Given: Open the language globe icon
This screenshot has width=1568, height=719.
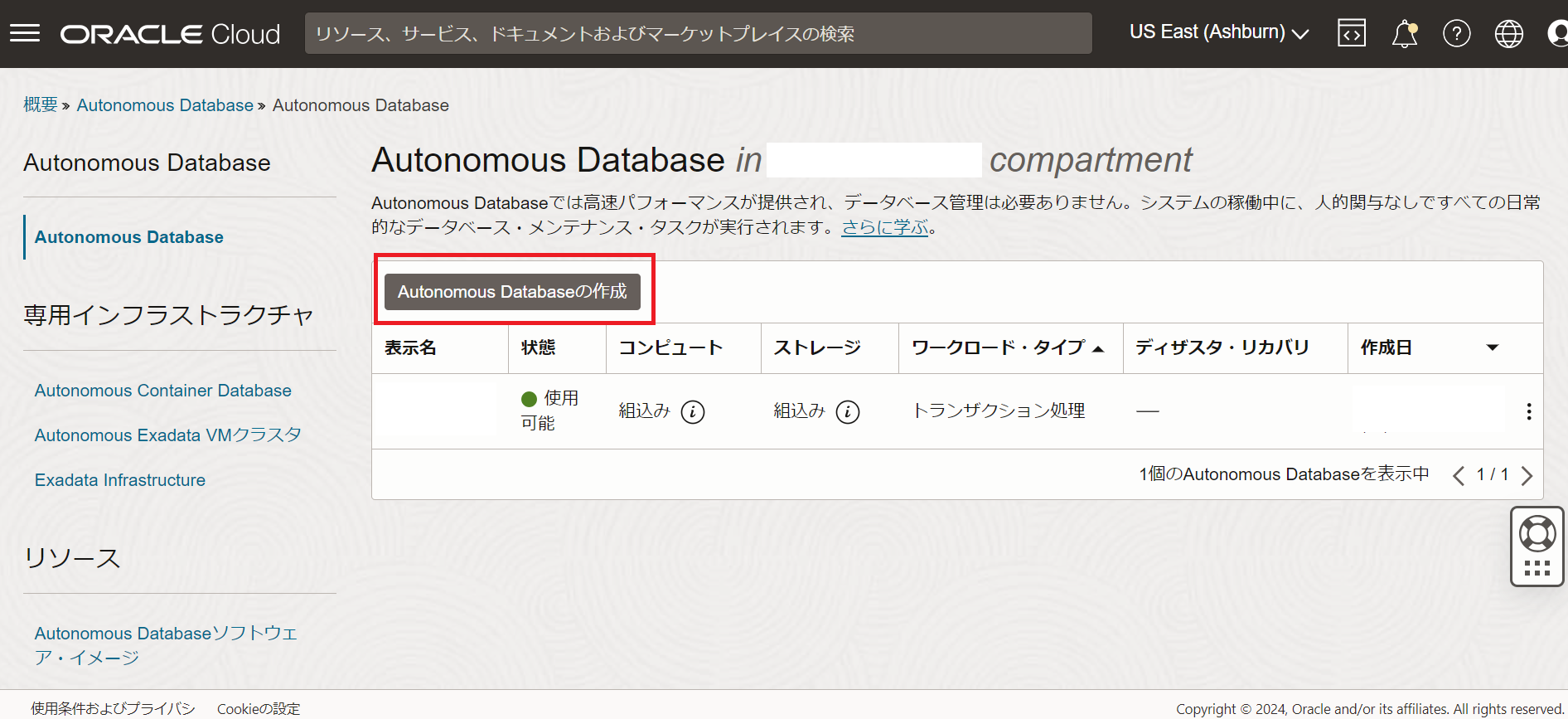Looking at the screenshot, I should coord(1508,34).
